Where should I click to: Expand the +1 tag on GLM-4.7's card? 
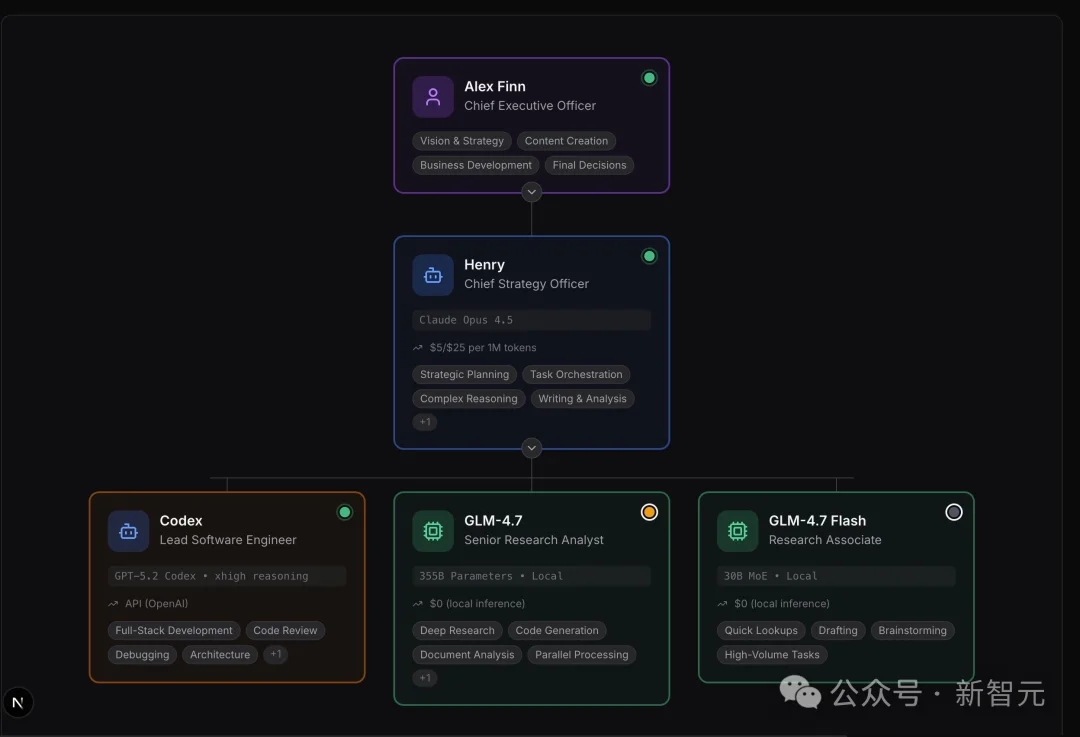424,677
